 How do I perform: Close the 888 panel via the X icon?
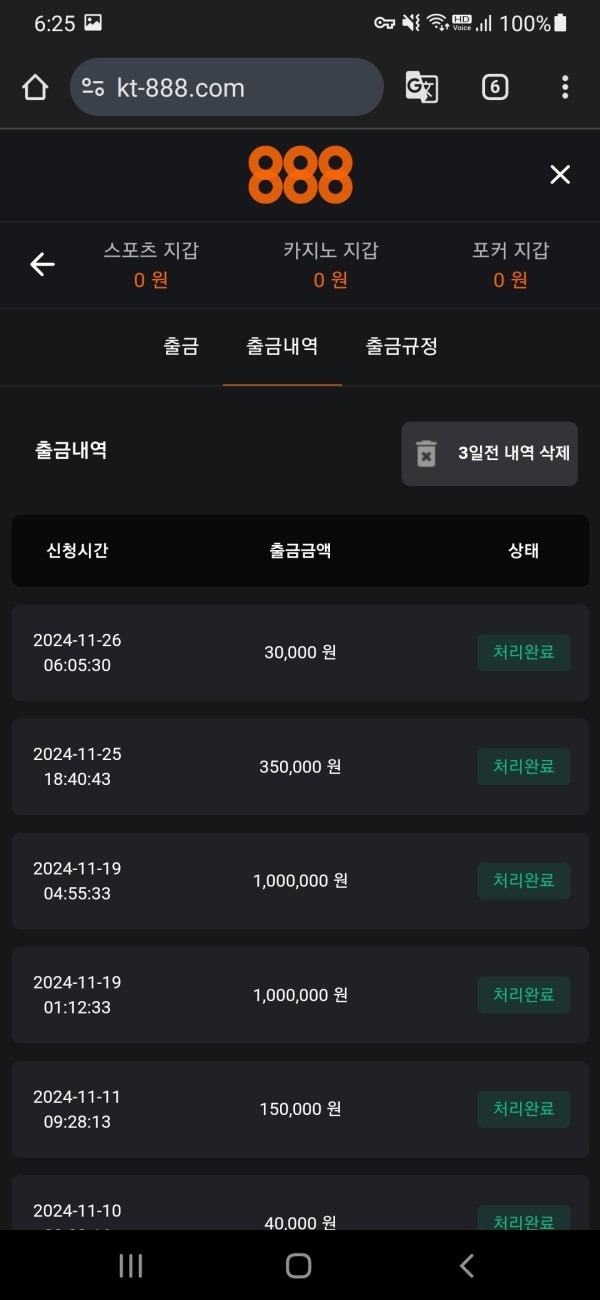pos(560,174)
